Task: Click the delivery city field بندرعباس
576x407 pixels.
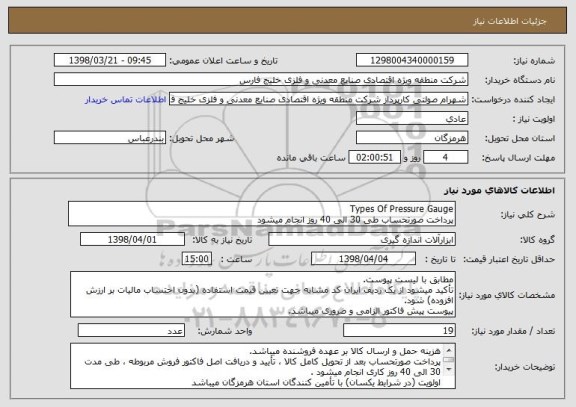Action: [x=110, y=138]
